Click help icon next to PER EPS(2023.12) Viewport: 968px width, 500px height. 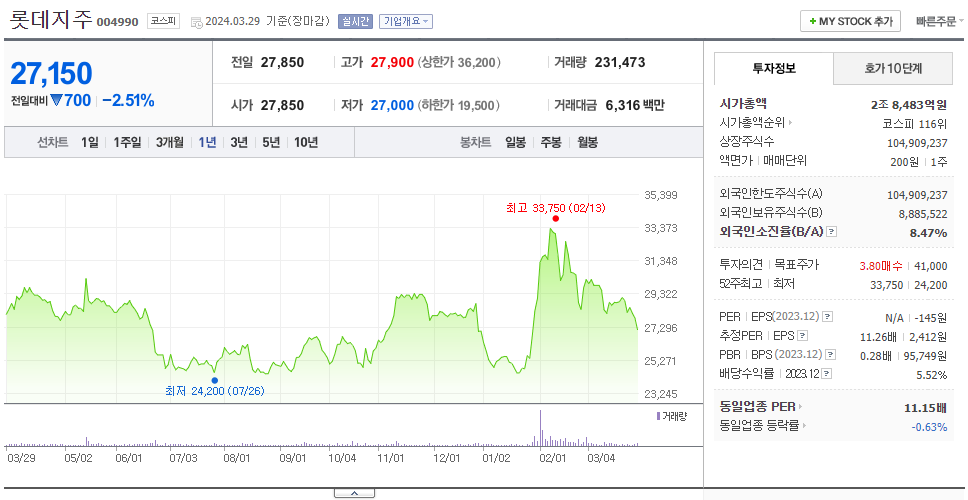pyautogui.click(x=827, y=317)
